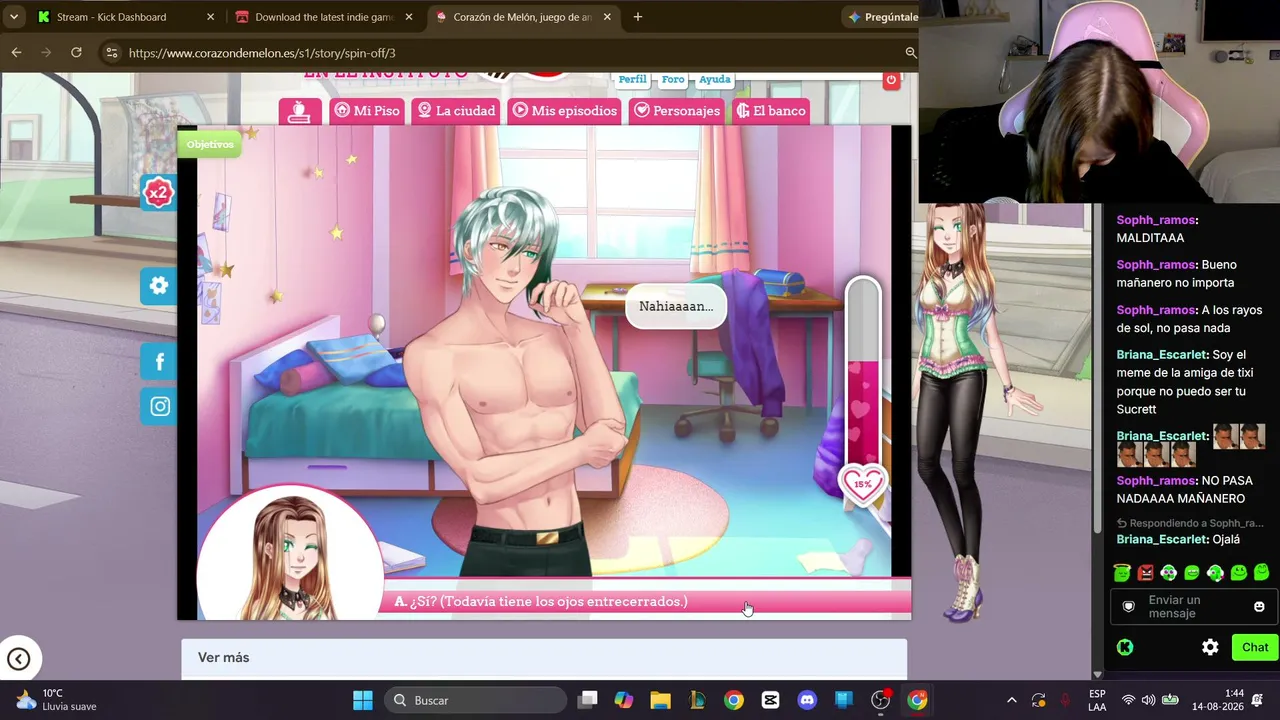
Task: Go back to the previous page
Action: [17, 52]
